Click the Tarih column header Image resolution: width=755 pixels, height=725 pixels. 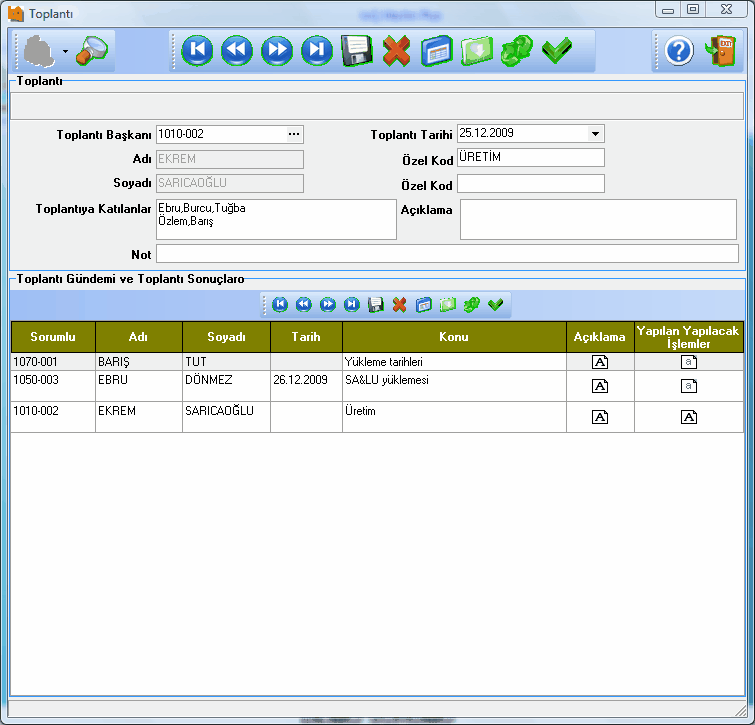pyautogui.click(x=306, y=337)
